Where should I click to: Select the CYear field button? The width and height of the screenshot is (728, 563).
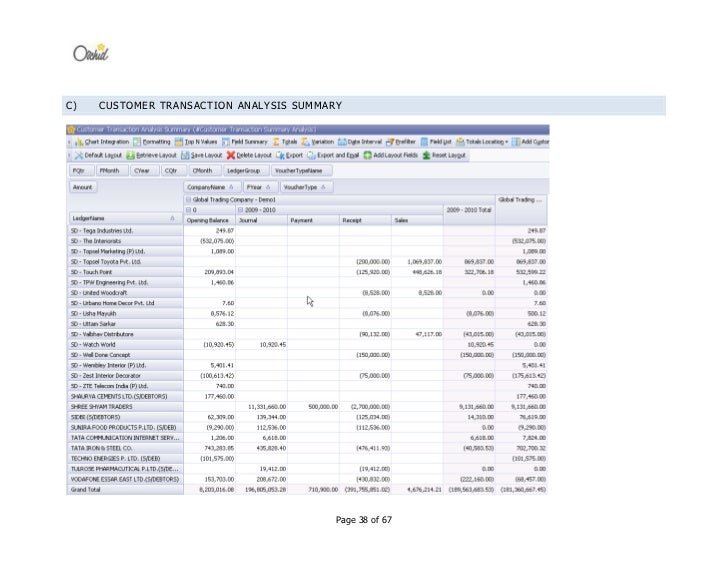click(144, 171)
